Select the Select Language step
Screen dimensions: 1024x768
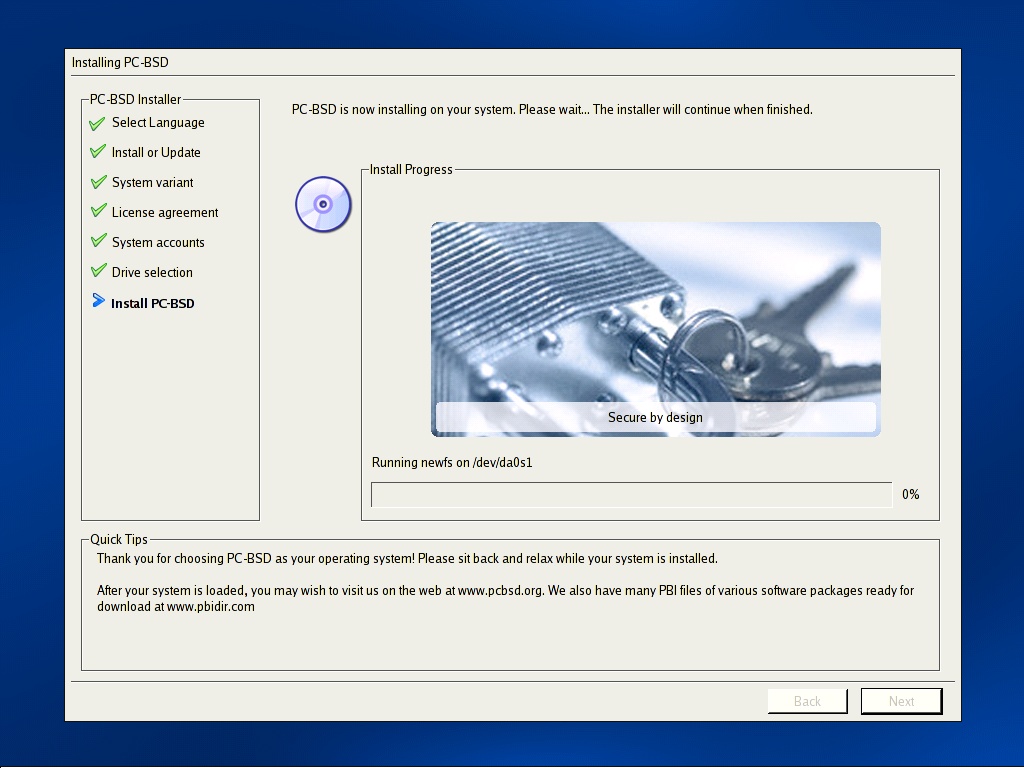(158, 123)
